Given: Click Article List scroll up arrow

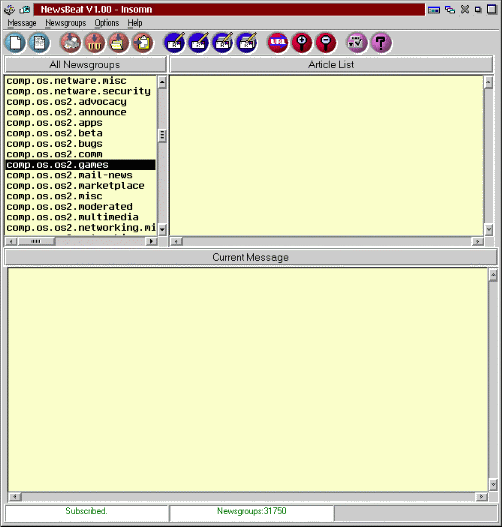Looking at the screenshot, I should tap(489, 82).
